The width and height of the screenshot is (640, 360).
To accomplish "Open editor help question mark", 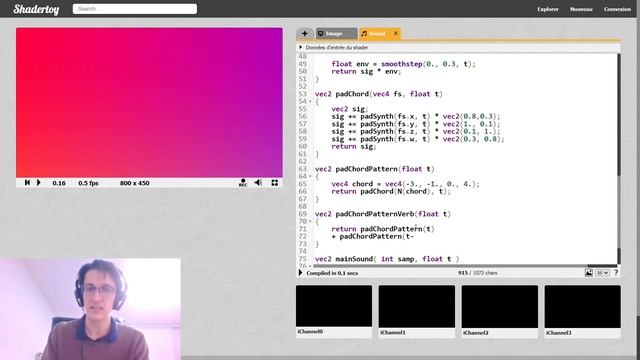I will click(616, 273).
